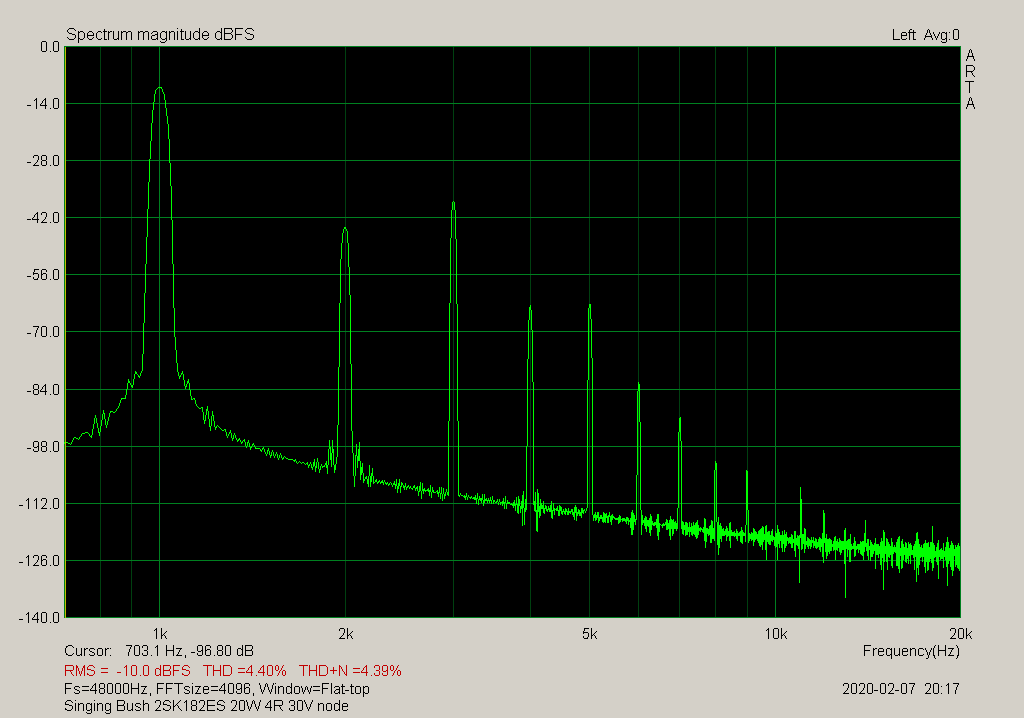Click the 5k frequency axis label

[590, 634]
